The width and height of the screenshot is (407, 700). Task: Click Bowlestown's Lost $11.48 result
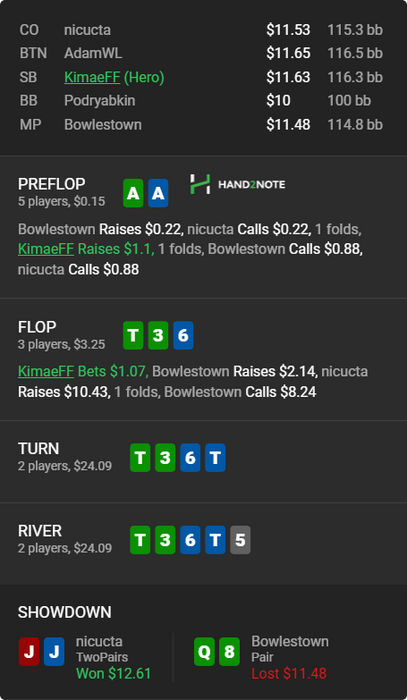point(289,673)
